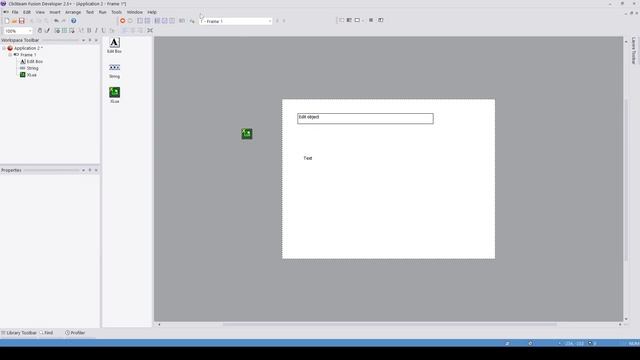Open the Tools menu
Image resolution: width=640 pixels, height=360 pixels.
pos(117,12)
